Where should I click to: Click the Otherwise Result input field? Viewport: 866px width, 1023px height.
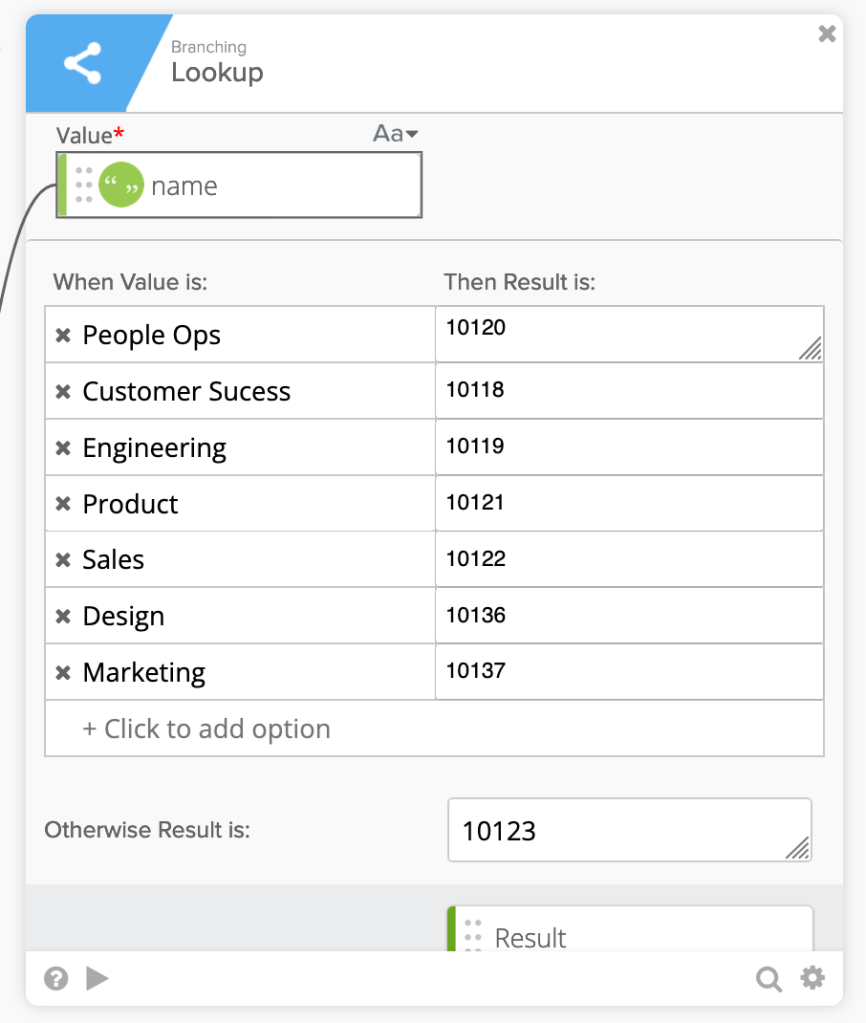click(628, 830)
